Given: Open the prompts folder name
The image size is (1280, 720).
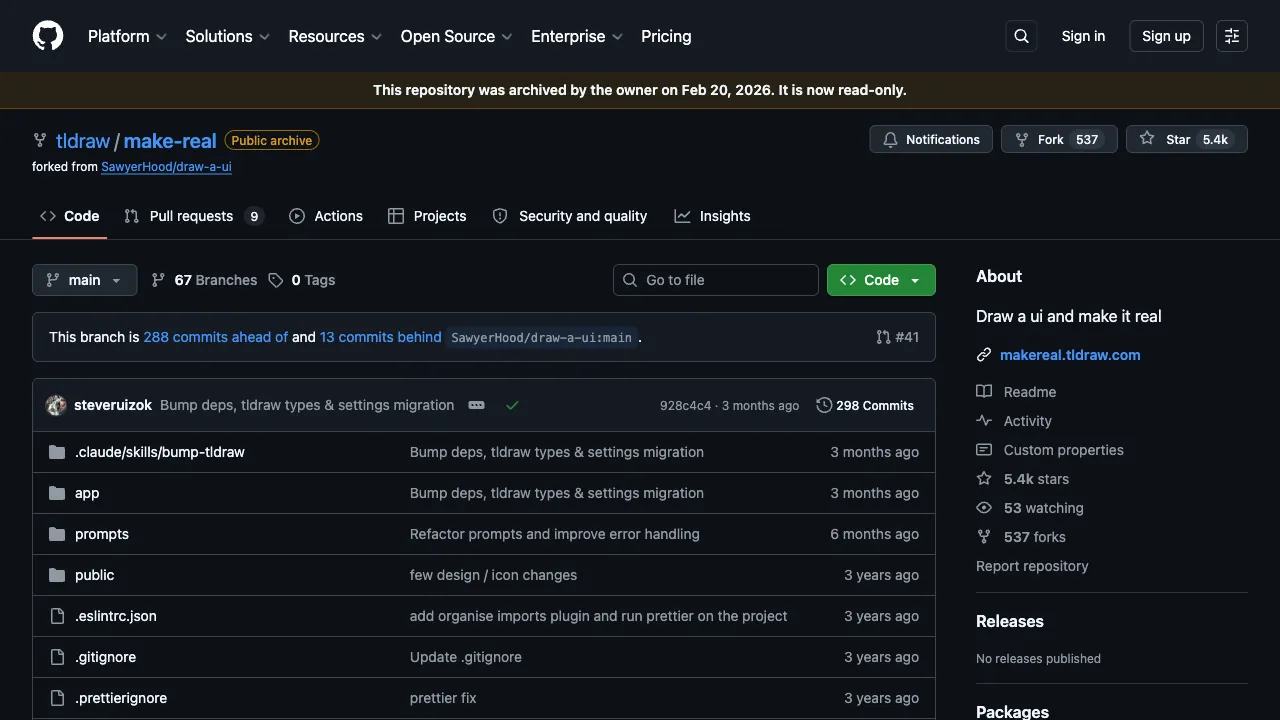Looking at the screenshot, I should pos(102,534).
